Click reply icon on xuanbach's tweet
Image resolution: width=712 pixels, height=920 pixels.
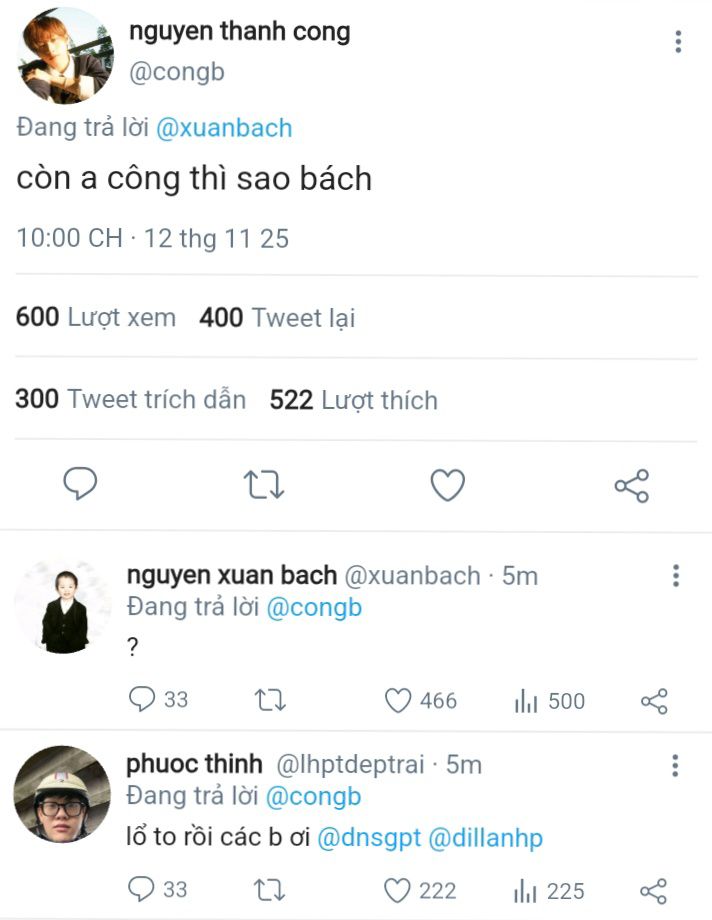click(144, 700)
